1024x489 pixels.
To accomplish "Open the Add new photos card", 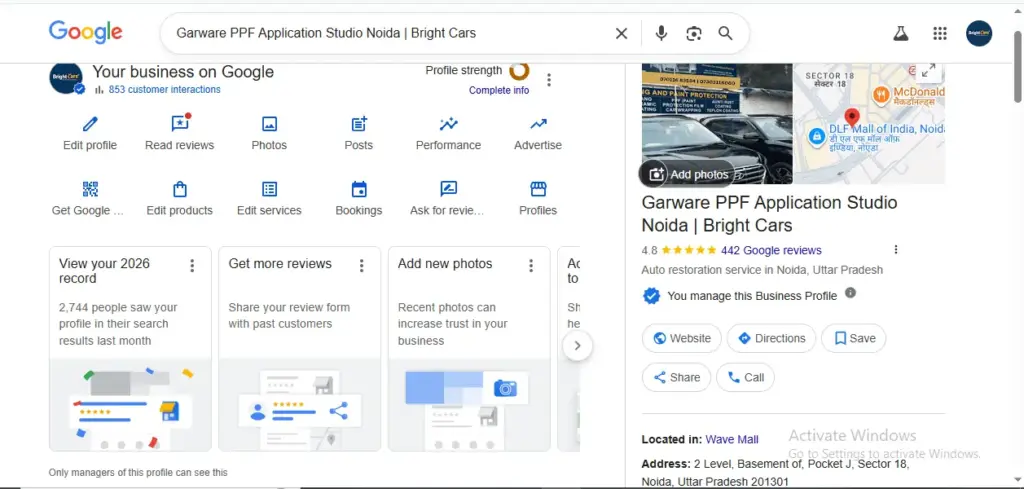I will 469,349.
